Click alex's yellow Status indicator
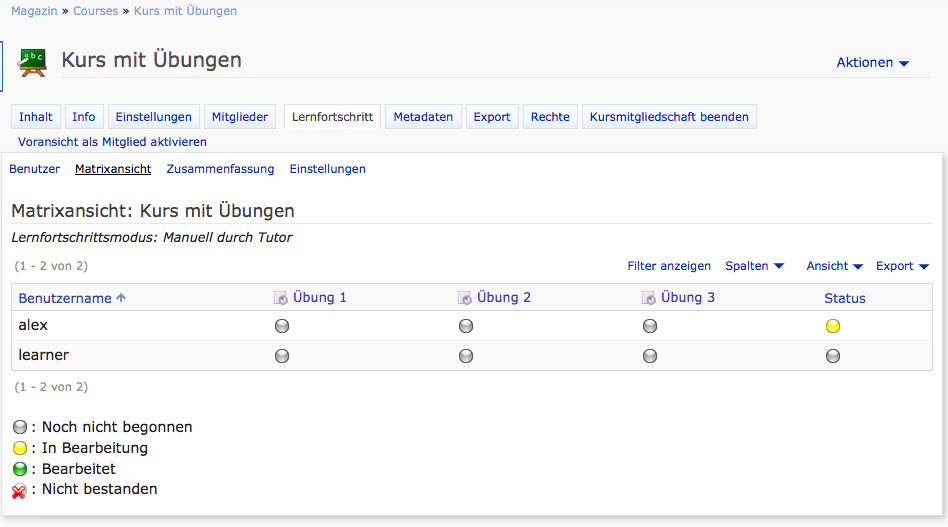The height and width of the screenshot is (527, 948). pyautogui.click(x=833, y=326)
